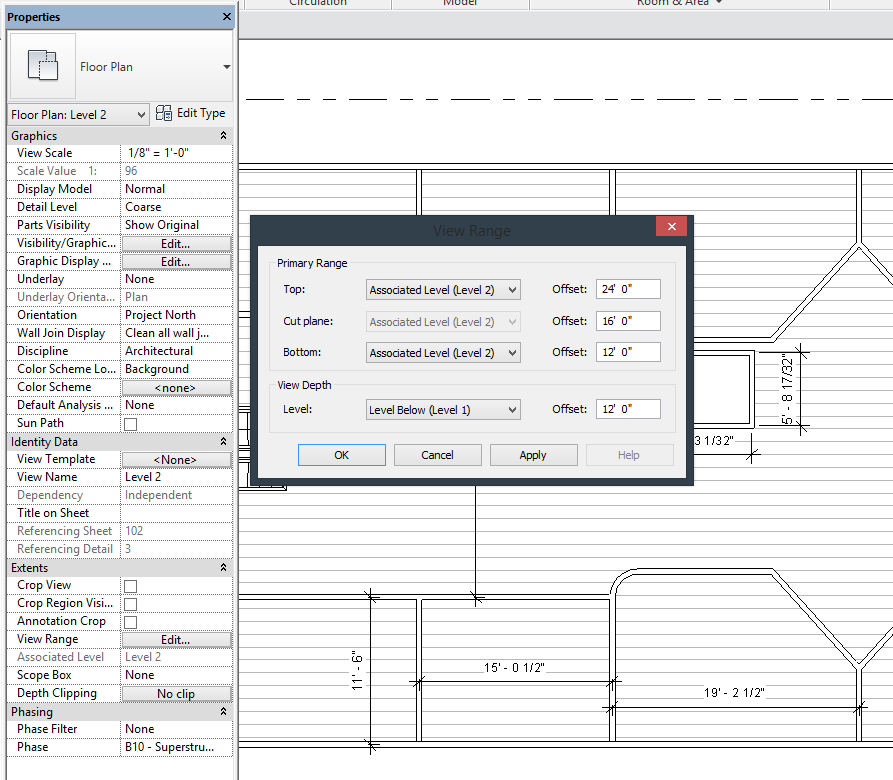
Task: Click the Apply button
Action: click(533, 455)
